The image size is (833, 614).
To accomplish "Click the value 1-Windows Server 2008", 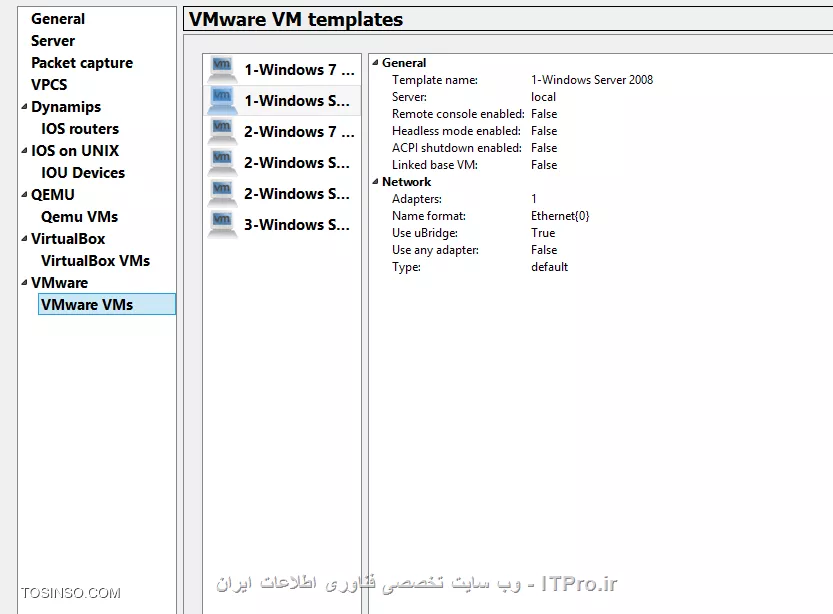I will [x=592, y=80].
